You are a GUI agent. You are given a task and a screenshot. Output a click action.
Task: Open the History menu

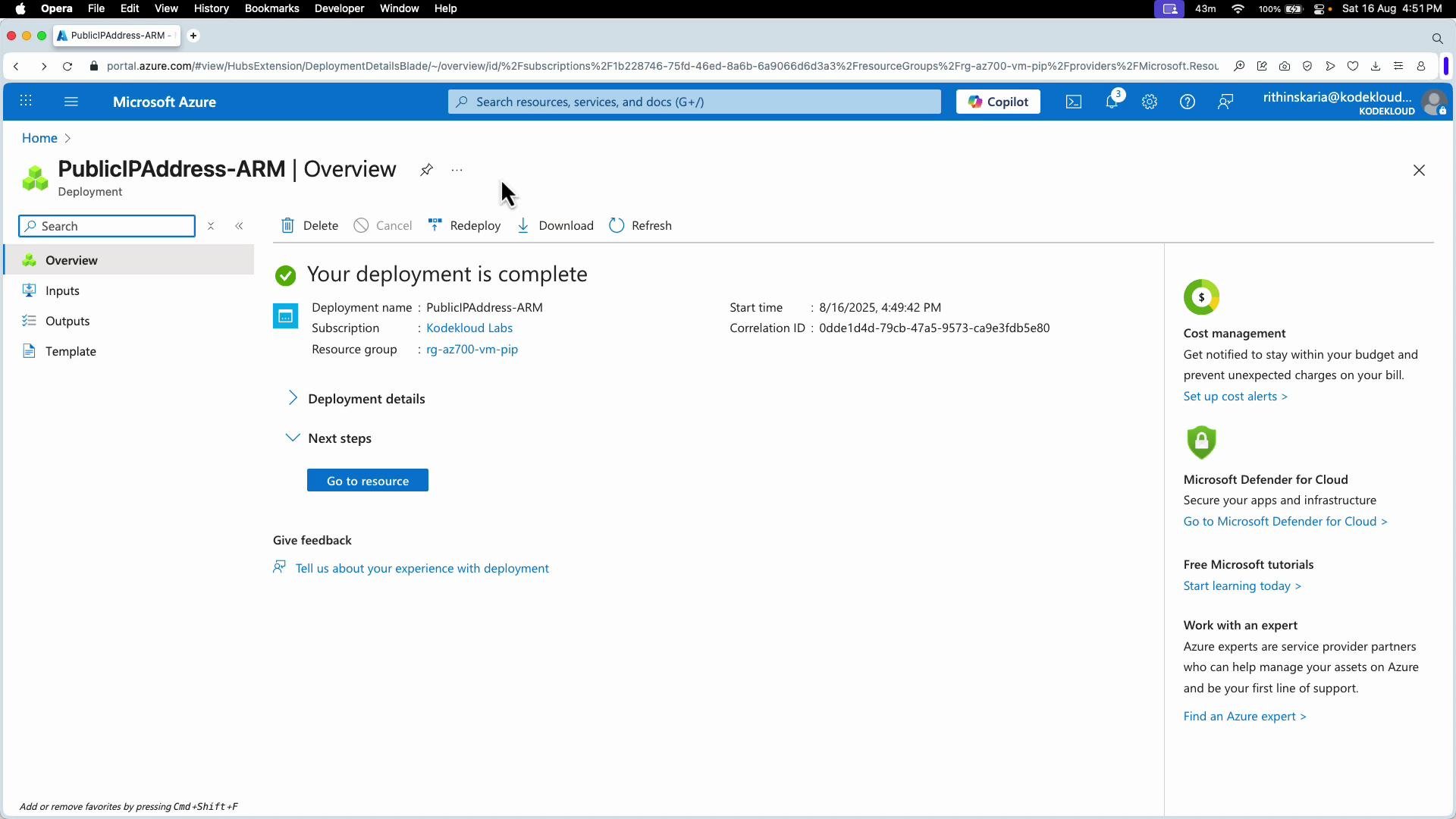(x=211, y=8)
